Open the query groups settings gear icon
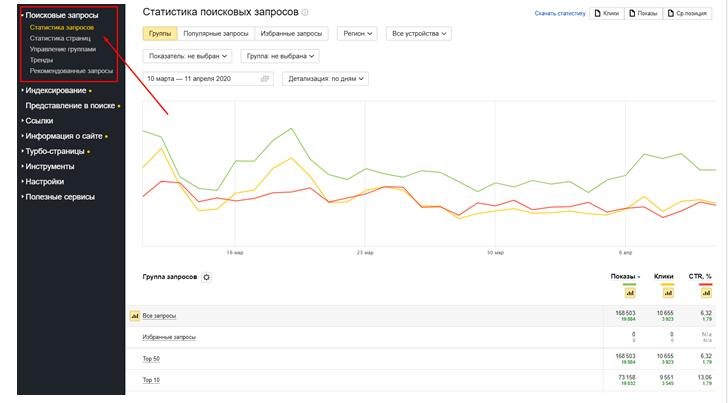Image resolution: width=728 pixels, height=403 pixels. pos(207,277)
